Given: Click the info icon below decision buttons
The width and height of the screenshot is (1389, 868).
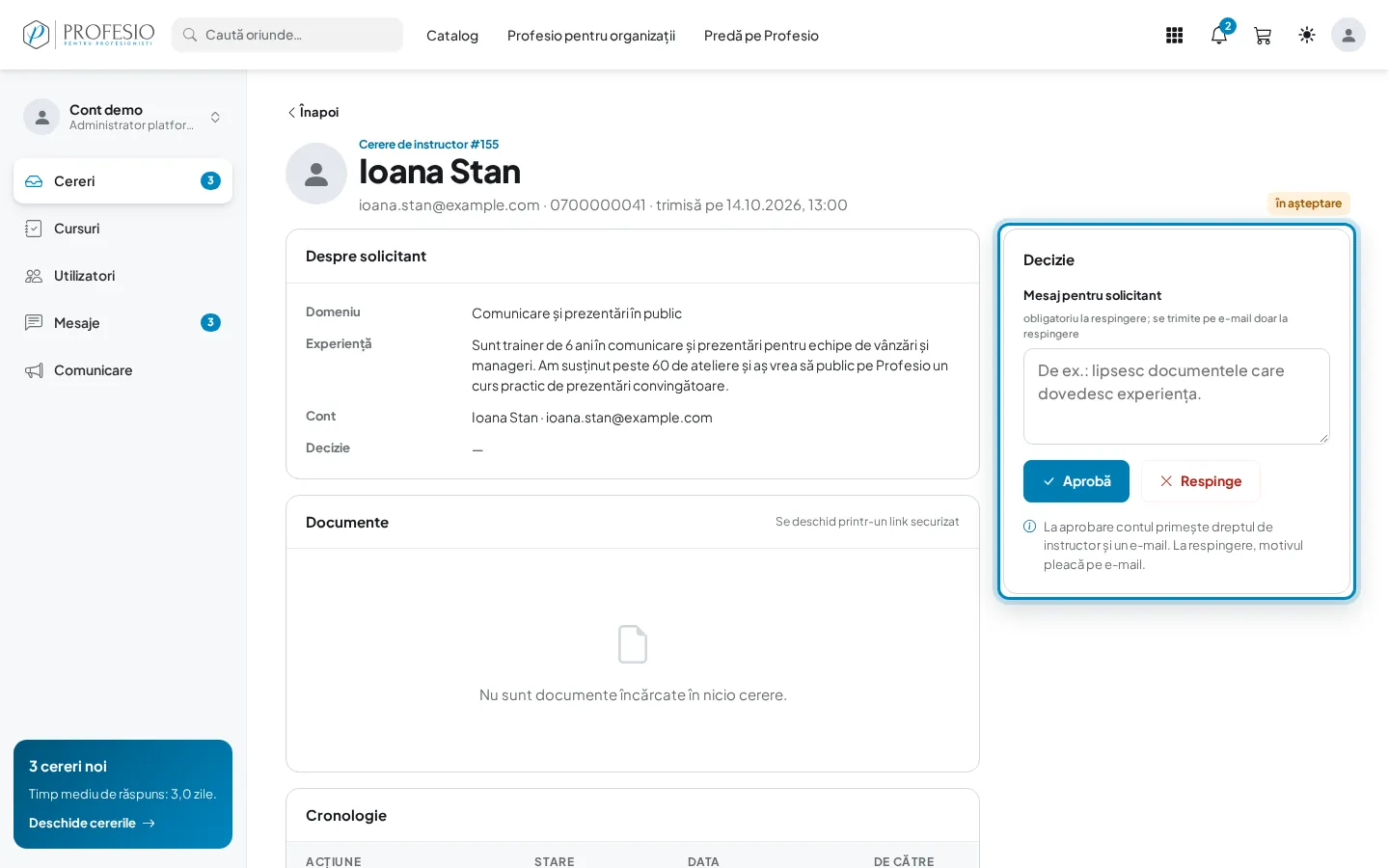Looking at the screenshot, I should tap(1029, 527).
